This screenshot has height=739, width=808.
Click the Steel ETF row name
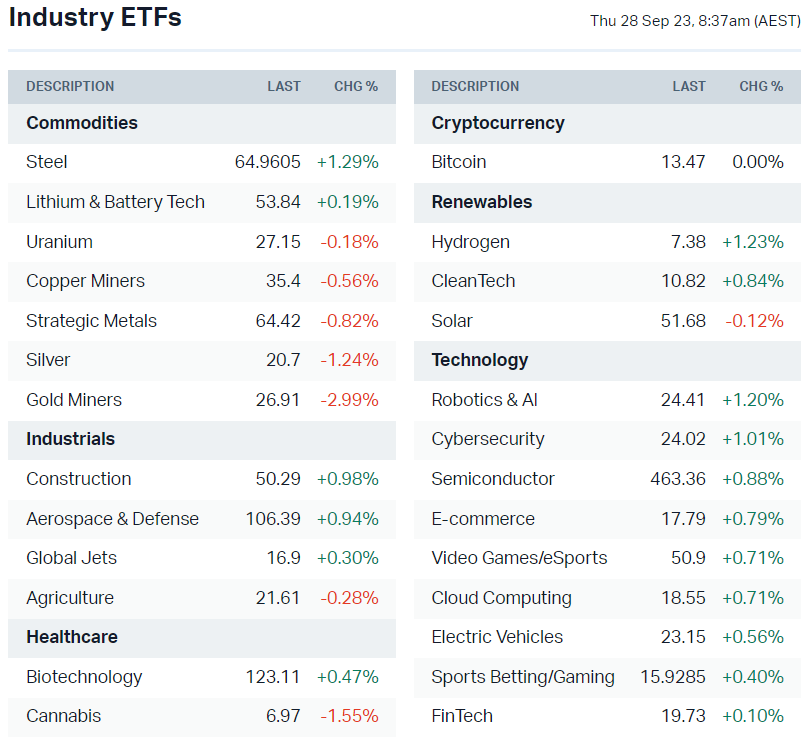47,162
